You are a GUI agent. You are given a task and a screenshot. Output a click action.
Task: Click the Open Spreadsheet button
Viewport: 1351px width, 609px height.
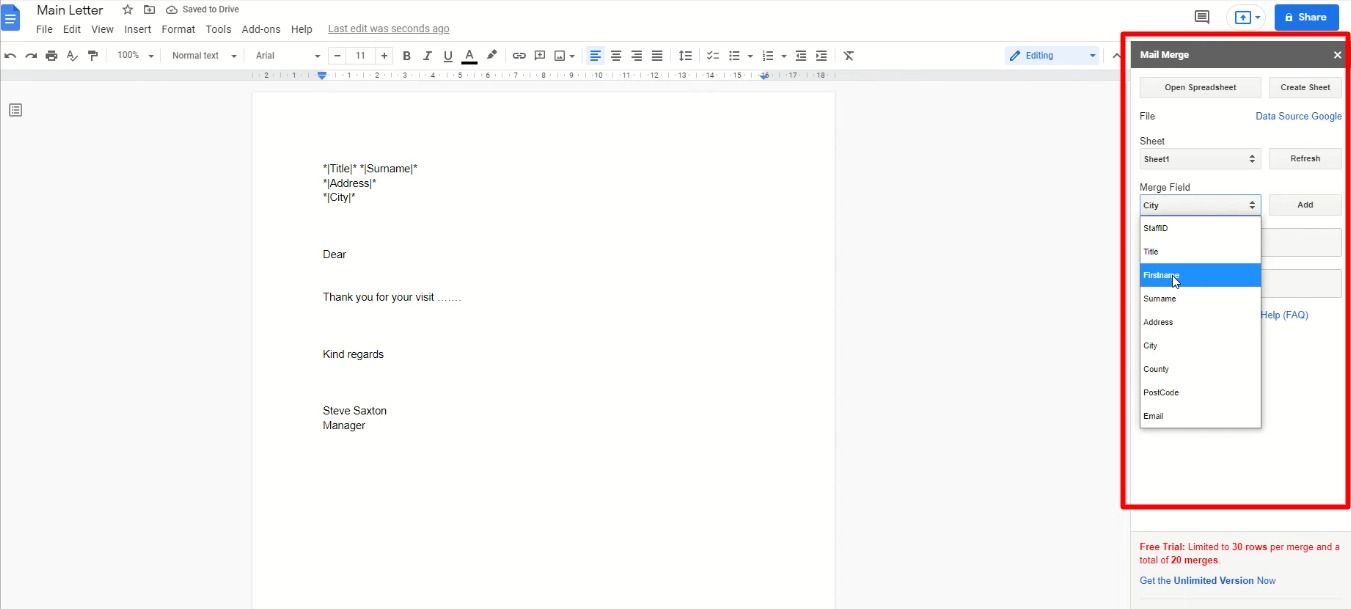click(x=1199, y=87)
